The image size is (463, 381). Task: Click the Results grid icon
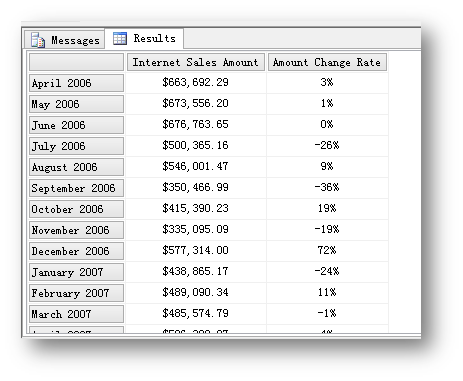click(x=120, y=38)
